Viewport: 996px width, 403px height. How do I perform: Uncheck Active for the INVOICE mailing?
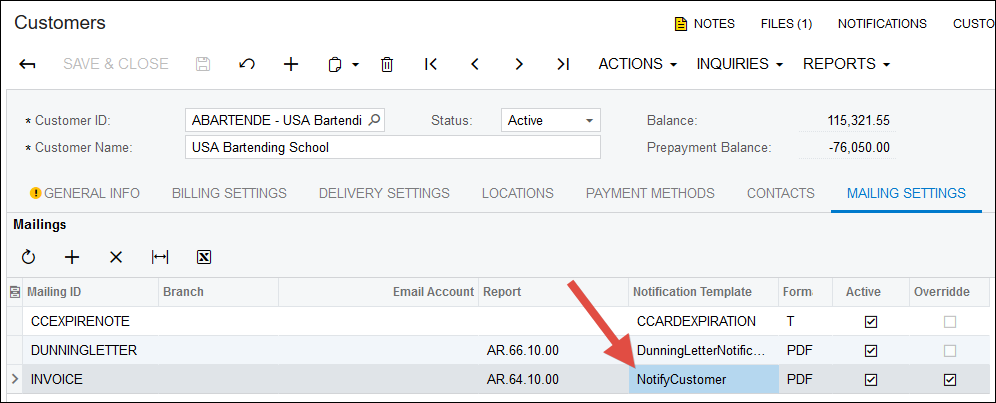(x=870, y=379)
